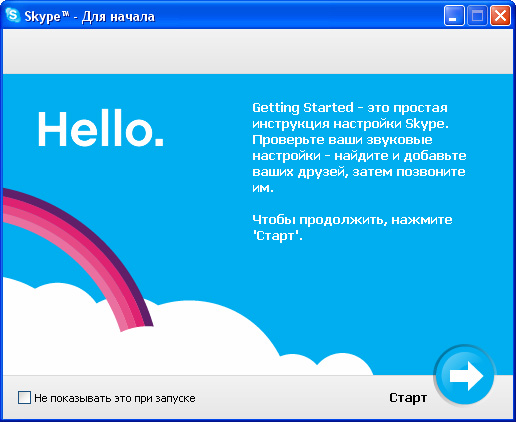Close the Skype Getting Started window

tap(500, 16)
